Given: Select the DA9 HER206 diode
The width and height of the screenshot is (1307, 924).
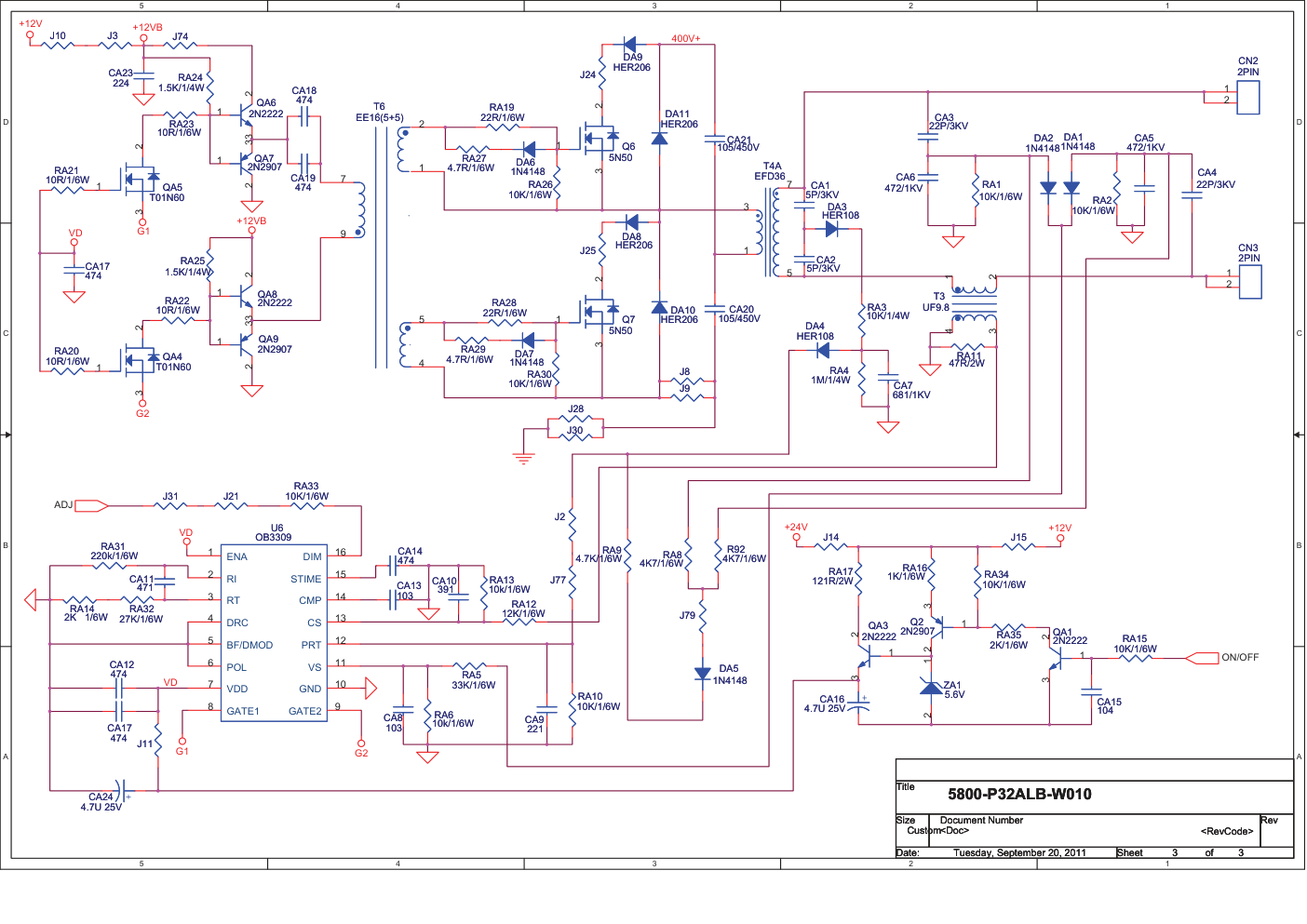Looking at the screenshot, I should pyautogui.click(x=630, y=44).
